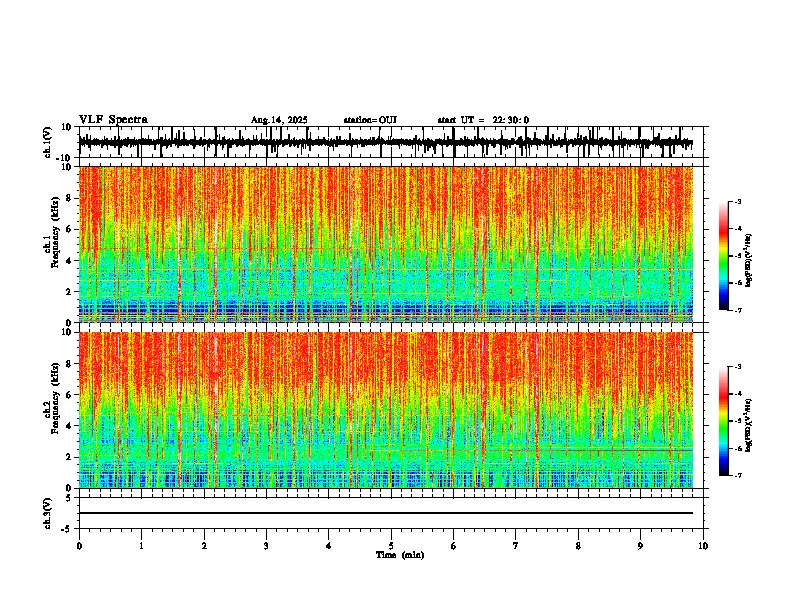Click the time axis tick label "1"
The image size is (792, 612).
(x=141, y=546)
